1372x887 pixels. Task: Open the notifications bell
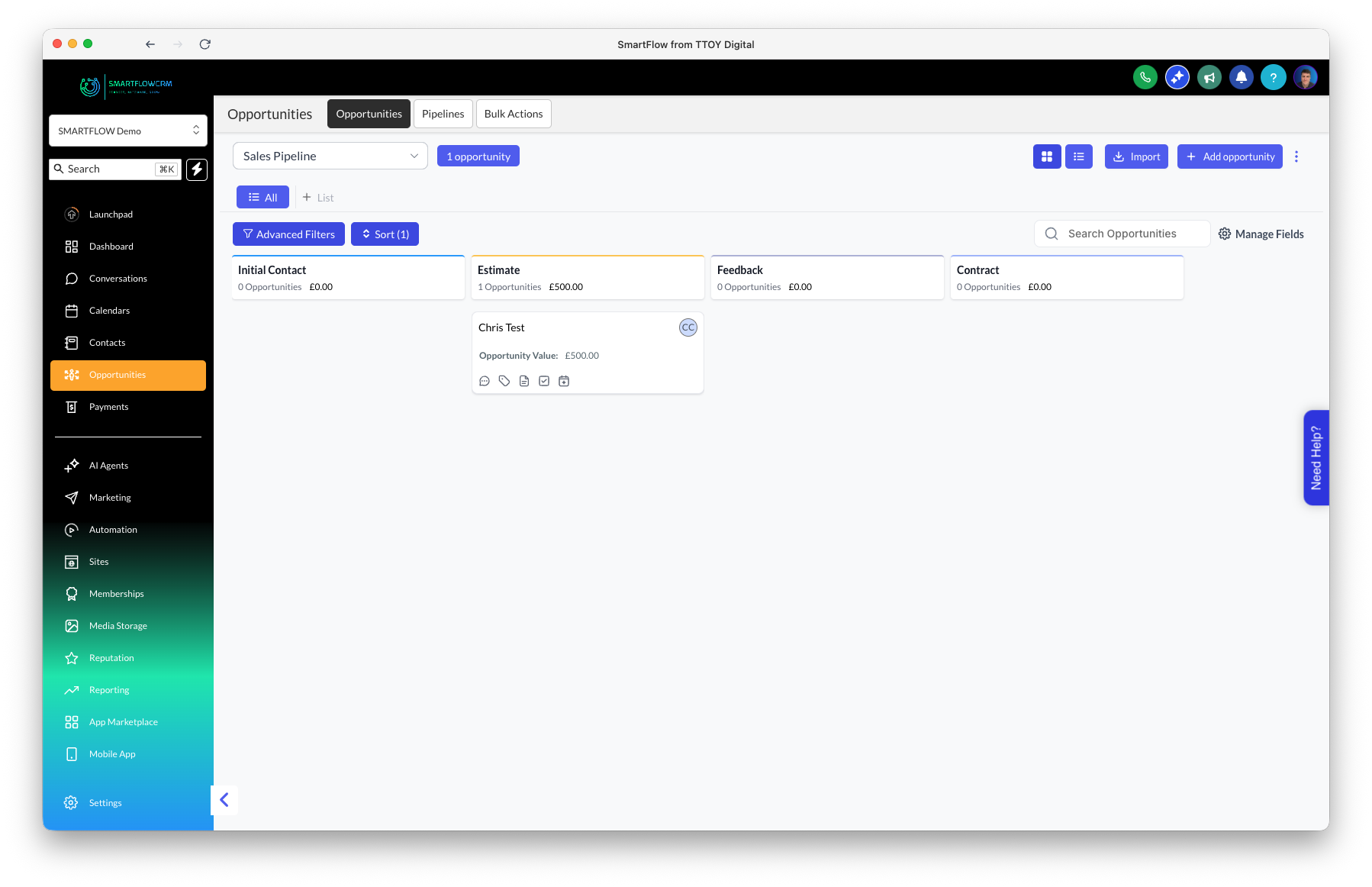pyautogui.click(x=1242, y=77)
